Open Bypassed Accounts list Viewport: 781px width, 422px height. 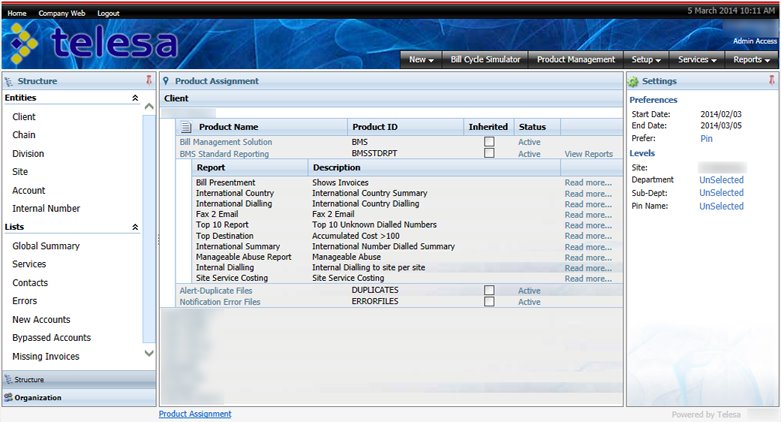tap(51, 338)
